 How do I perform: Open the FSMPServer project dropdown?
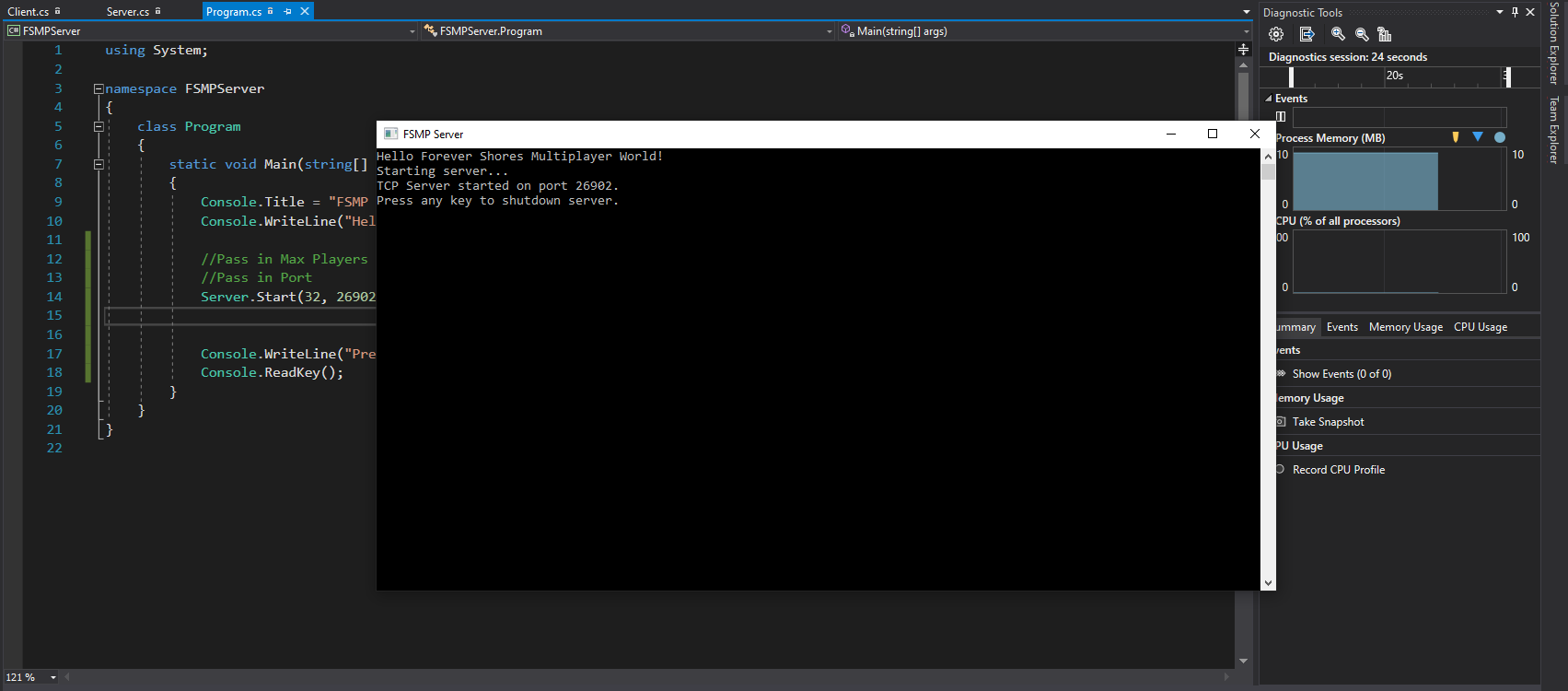[x=412, y=31]
